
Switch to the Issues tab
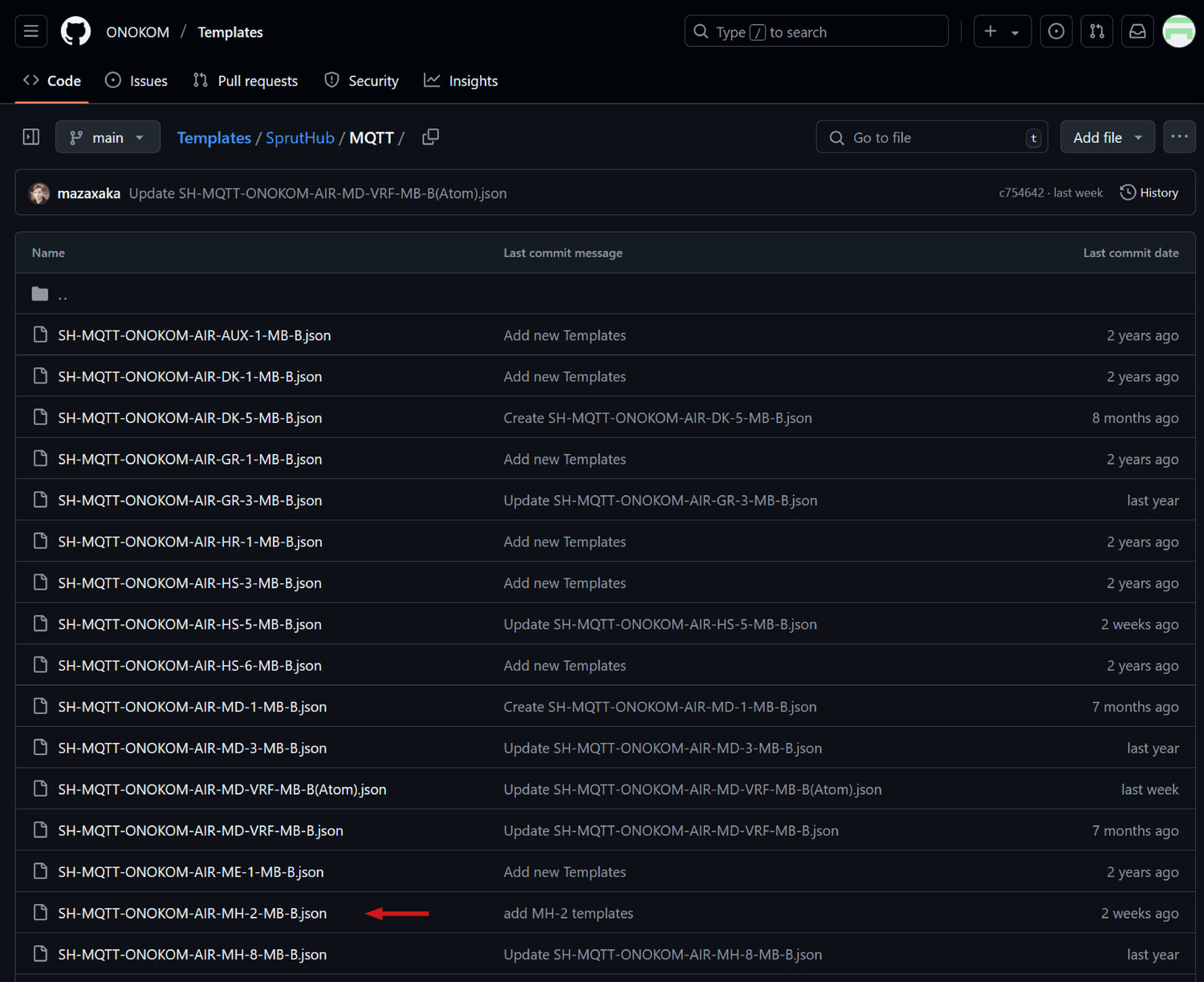click(x=136, y=81)
